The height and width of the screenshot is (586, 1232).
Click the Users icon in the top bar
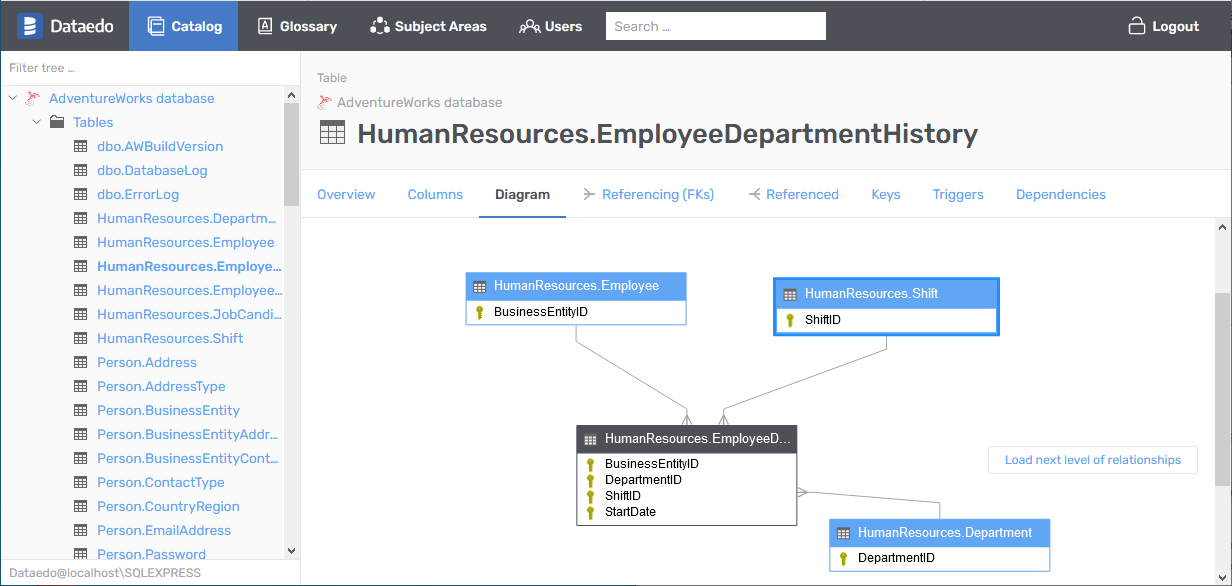[x=528, y=26]
